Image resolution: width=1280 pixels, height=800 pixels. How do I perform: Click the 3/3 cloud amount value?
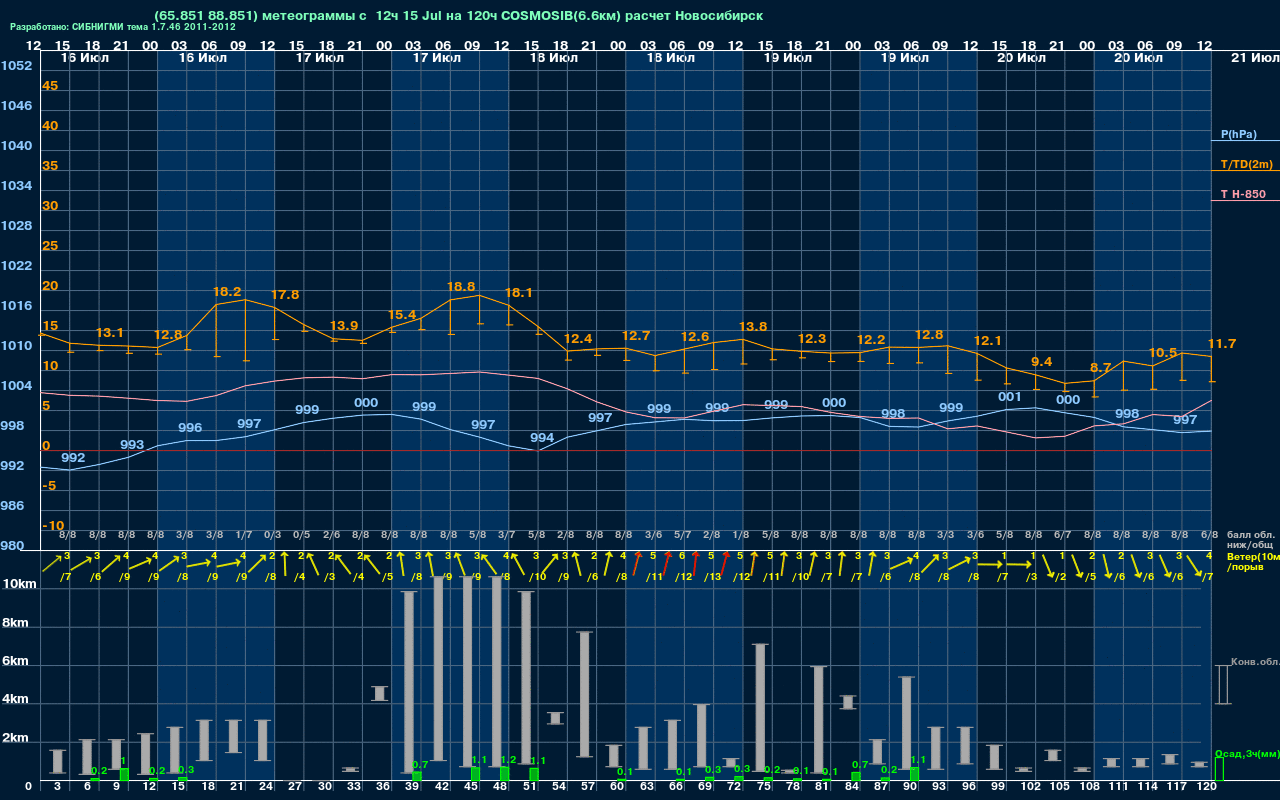point(946,536)
